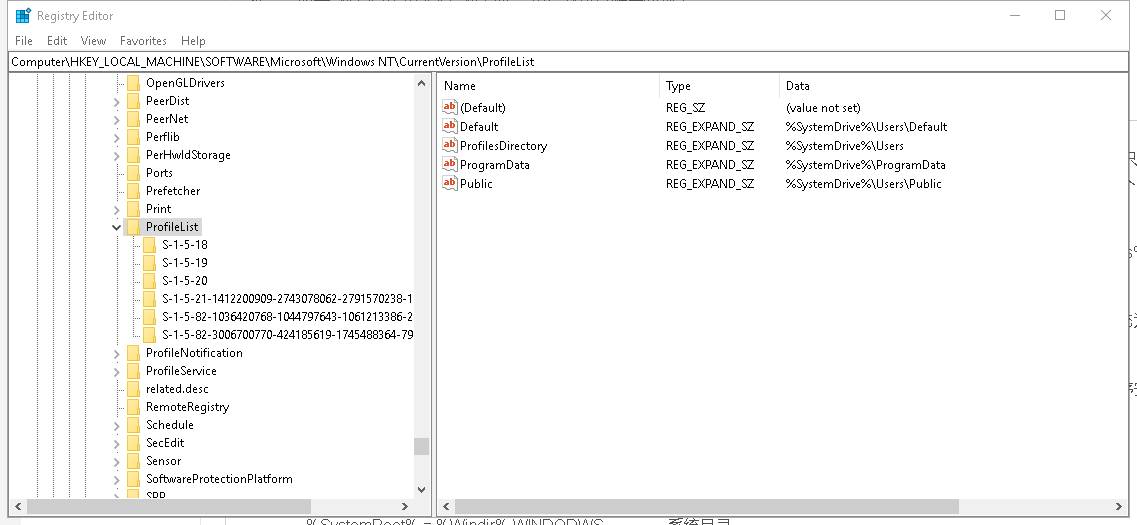Expand the PeerNet key
The height and width of the screenshot is (525, 1137).
[117, 120]
